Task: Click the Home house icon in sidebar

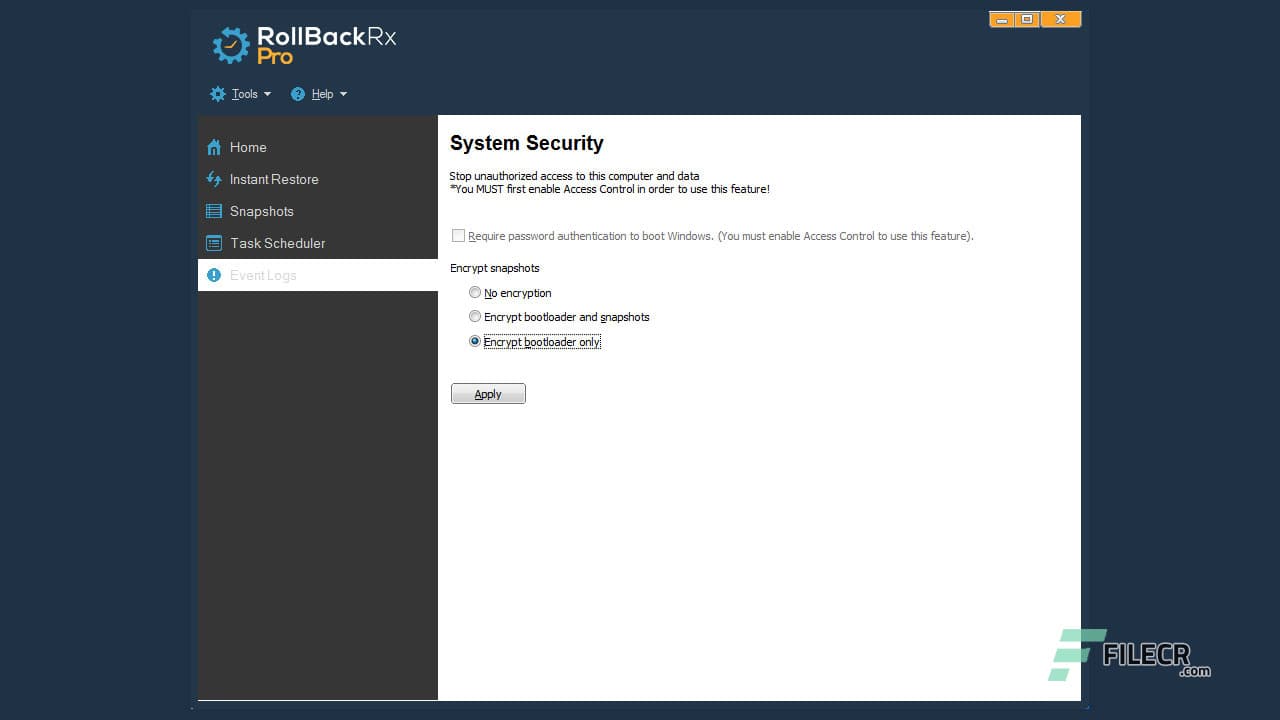Action: point(214,146)
